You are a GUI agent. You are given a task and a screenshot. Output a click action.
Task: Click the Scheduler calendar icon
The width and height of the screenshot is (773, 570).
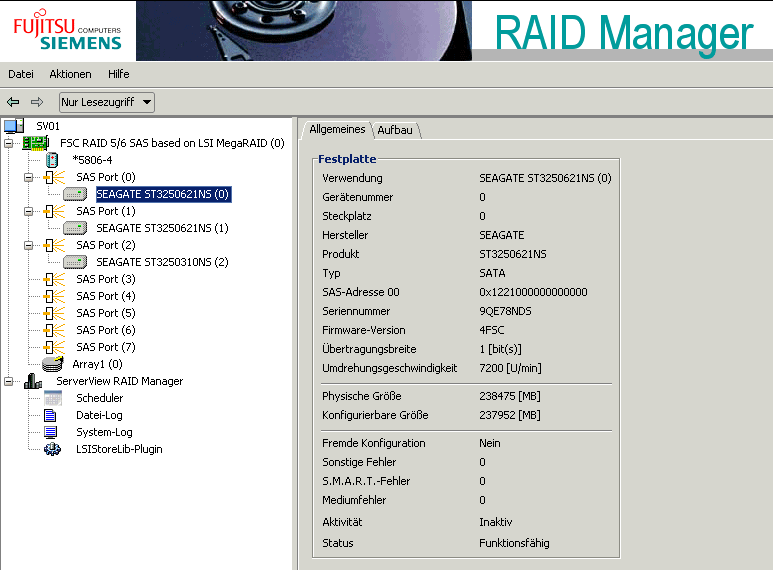coord(53,398)
